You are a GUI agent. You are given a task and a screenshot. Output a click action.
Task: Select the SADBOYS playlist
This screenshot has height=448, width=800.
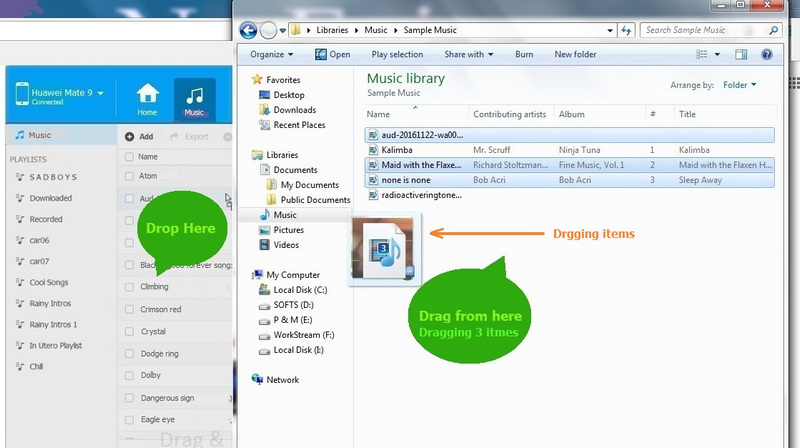click(x=53, y=177)
